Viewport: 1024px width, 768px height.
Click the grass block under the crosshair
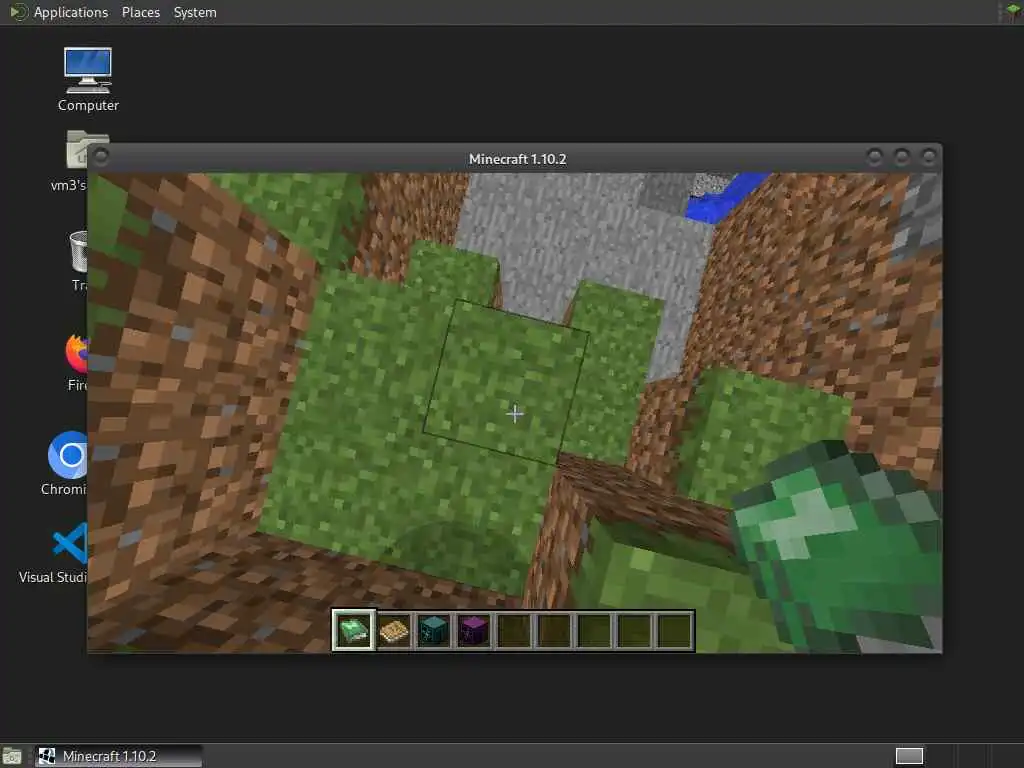[507, 382]
